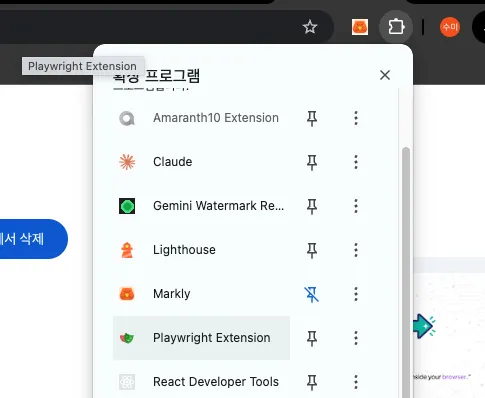This screenshot has width=485, height=398.
Task: Open the pinned Markly toolbar extension icon
Action: click(x=360, y=27)
